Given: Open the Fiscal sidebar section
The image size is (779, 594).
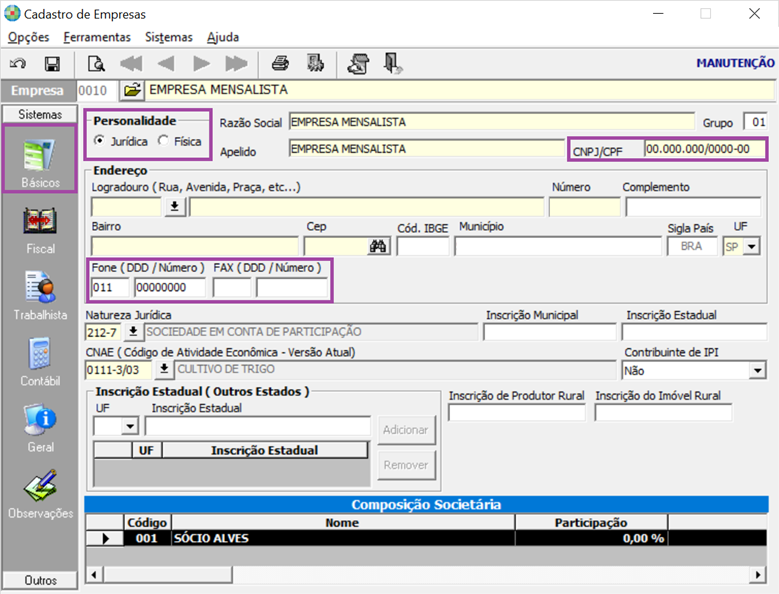Looking at the screenshot, I should click(x=40, y=231).
